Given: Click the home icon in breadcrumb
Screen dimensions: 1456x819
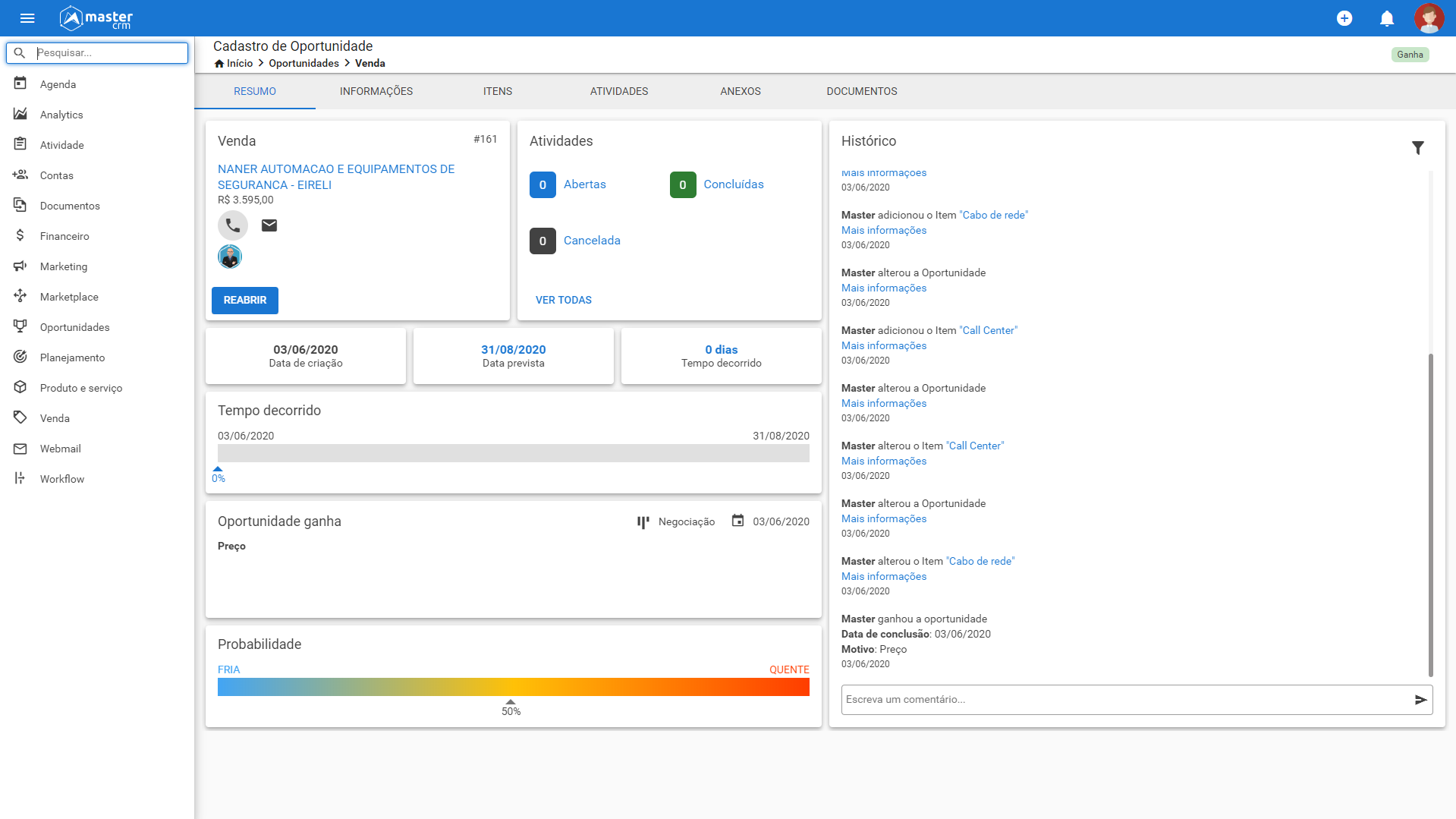Looking at the screenshot, I should click(x=219, y=64).
